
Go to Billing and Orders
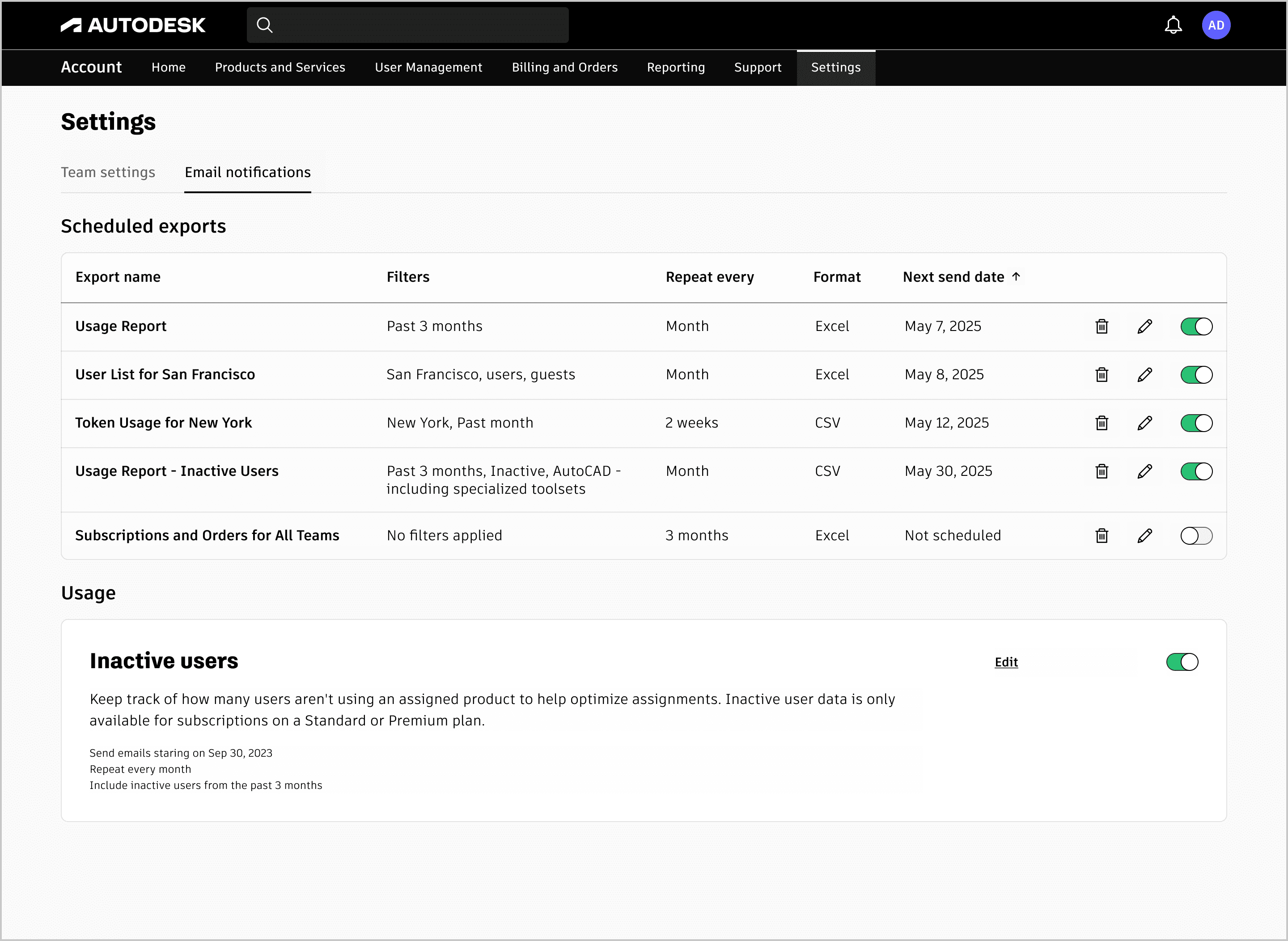[x=564, y=68]
